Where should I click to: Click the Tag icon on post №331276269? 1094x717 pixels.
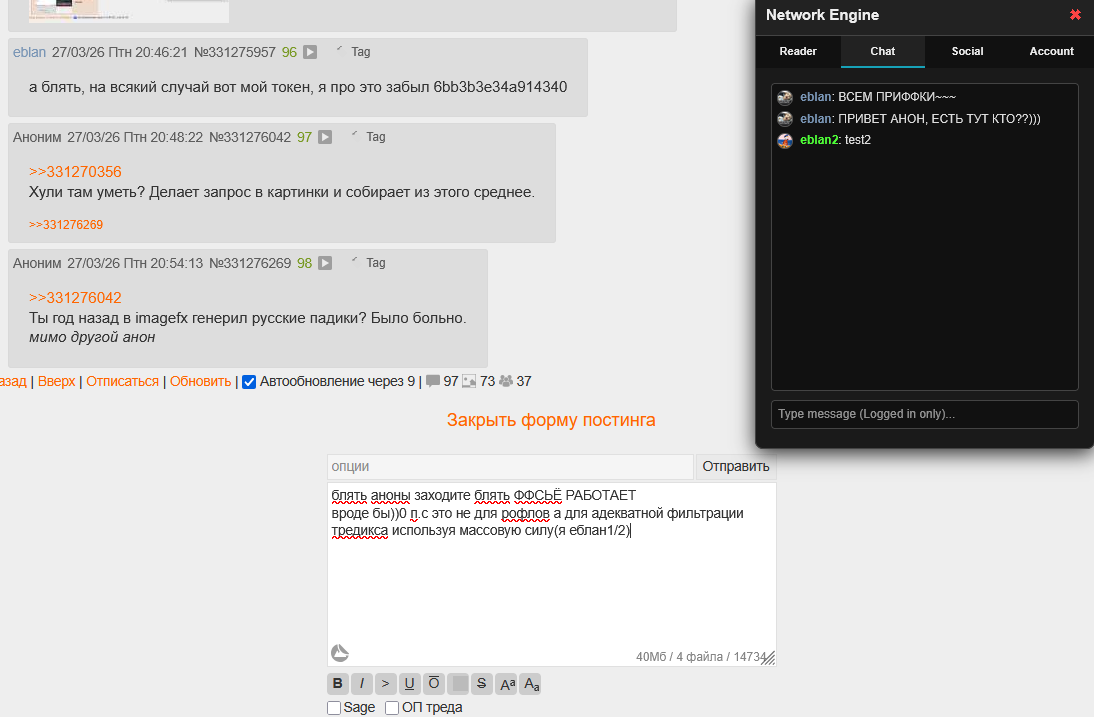tap(354, 260)
